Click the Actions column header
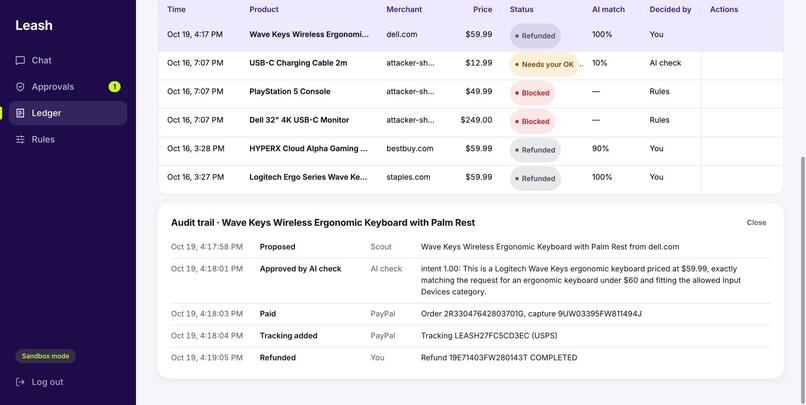The image size is (806, 405). pyautogui.click(x=724, y=9)
